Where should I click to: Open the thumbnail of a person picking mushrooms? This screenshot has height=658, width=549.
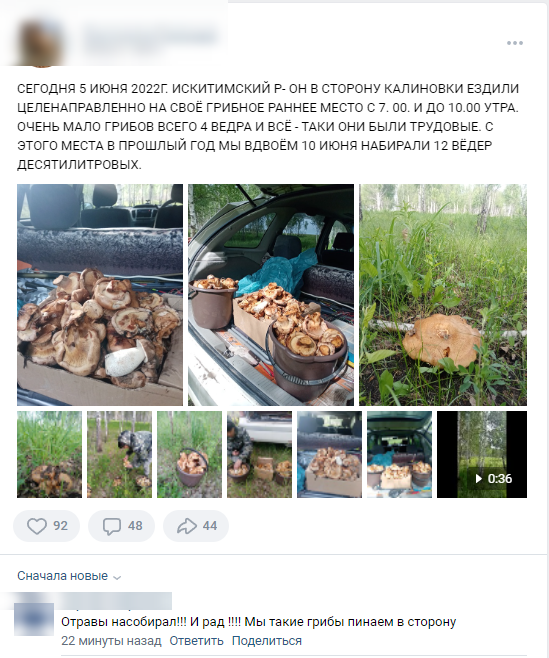(x=120, y=454)
